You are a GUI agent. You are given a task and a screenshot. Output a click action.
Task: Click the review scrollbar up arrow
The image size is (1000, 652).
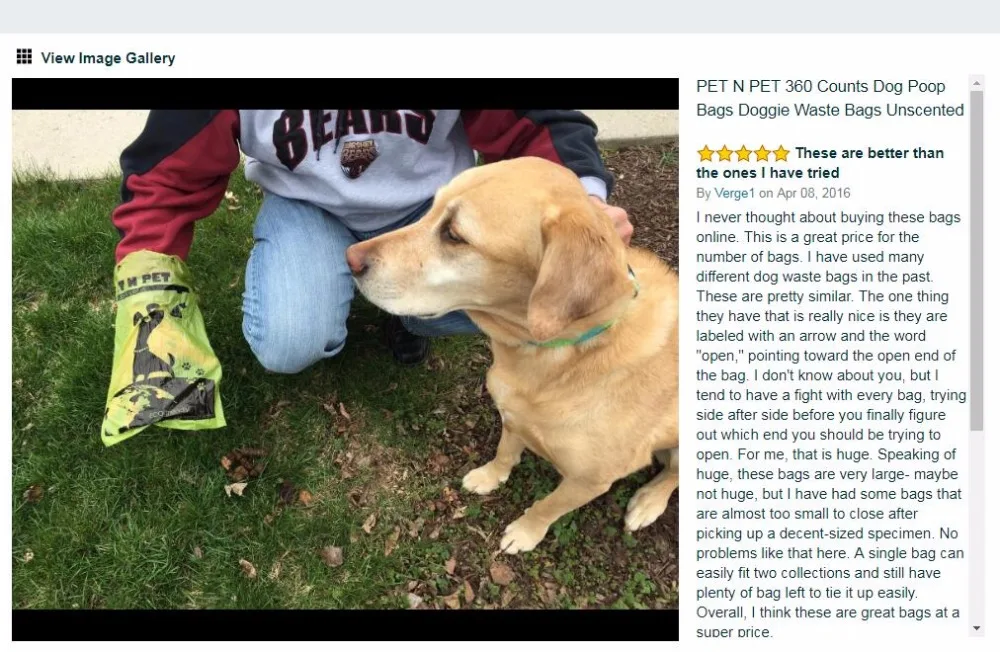click(x=976, y=83)
